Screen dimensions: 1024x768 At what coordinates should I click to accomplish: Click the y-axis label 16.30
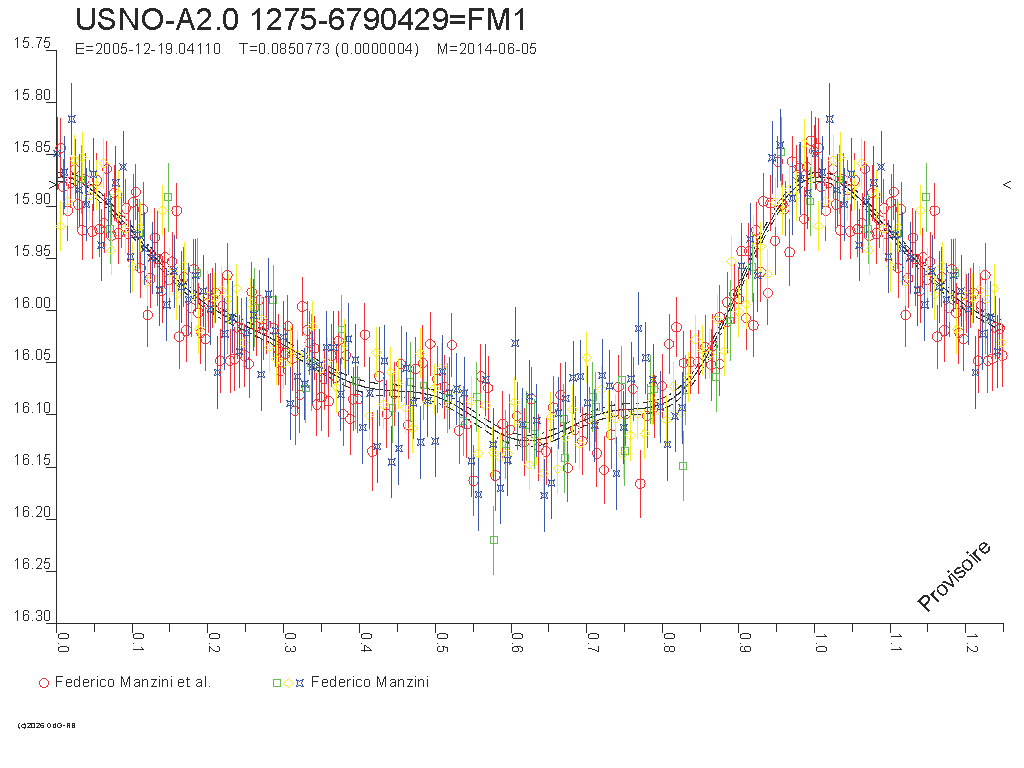[32, 616]
